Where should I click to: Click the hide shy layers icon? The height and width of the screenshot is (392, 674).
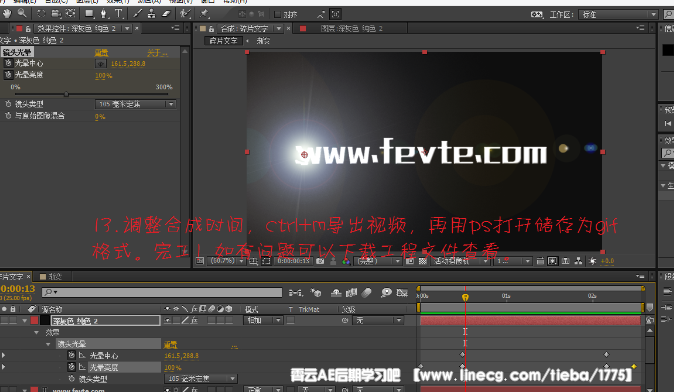336,293
